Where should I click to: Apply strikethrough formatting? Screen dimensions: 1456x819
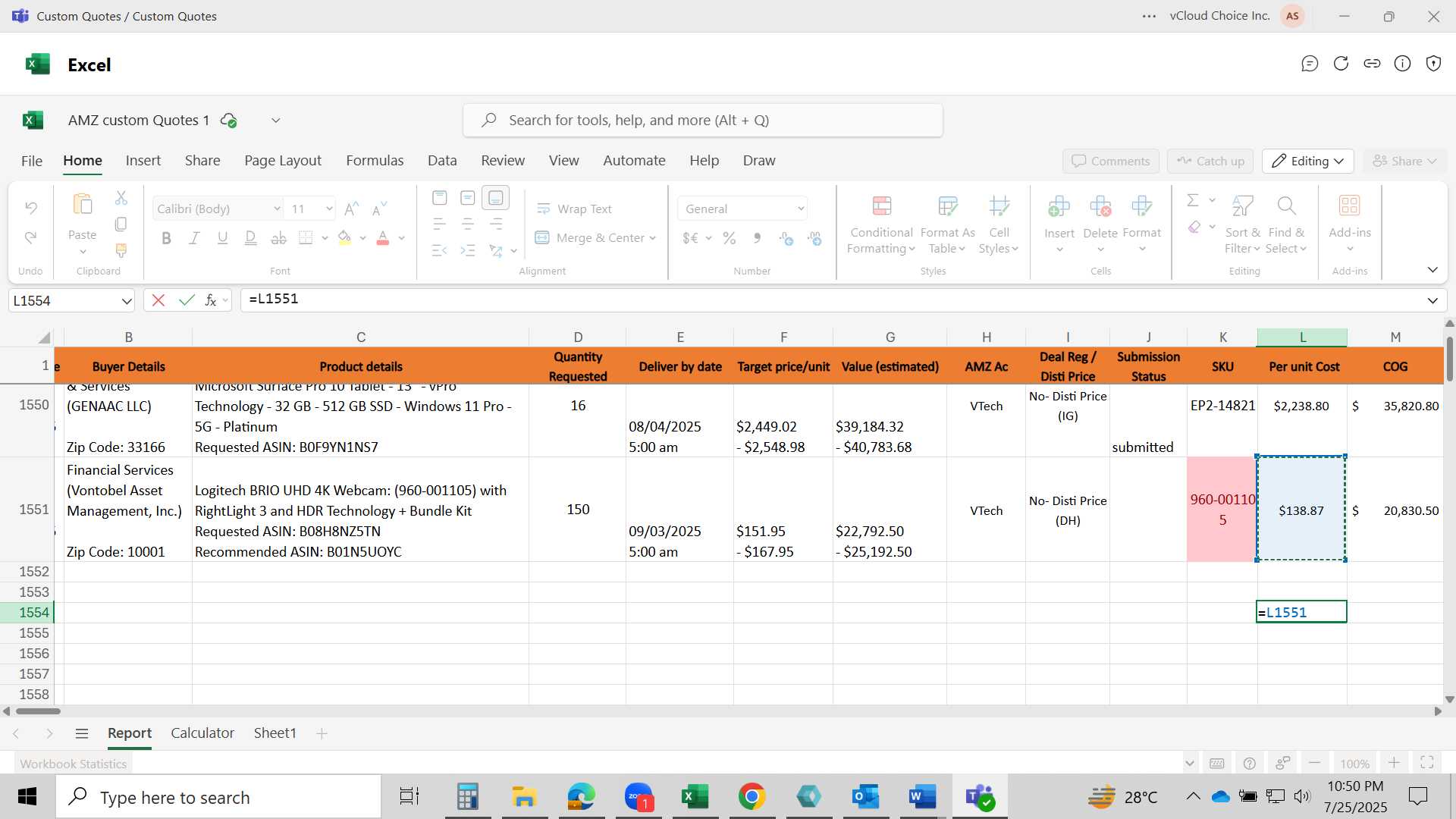pyautogui.click(x=279, y=238)
